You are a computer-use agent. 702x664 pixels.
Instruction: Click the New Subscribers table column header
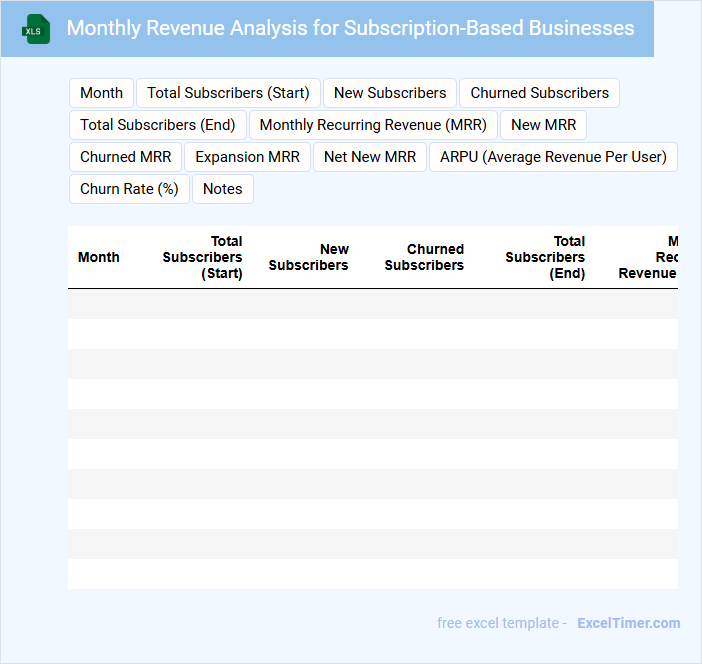(309, 257)
